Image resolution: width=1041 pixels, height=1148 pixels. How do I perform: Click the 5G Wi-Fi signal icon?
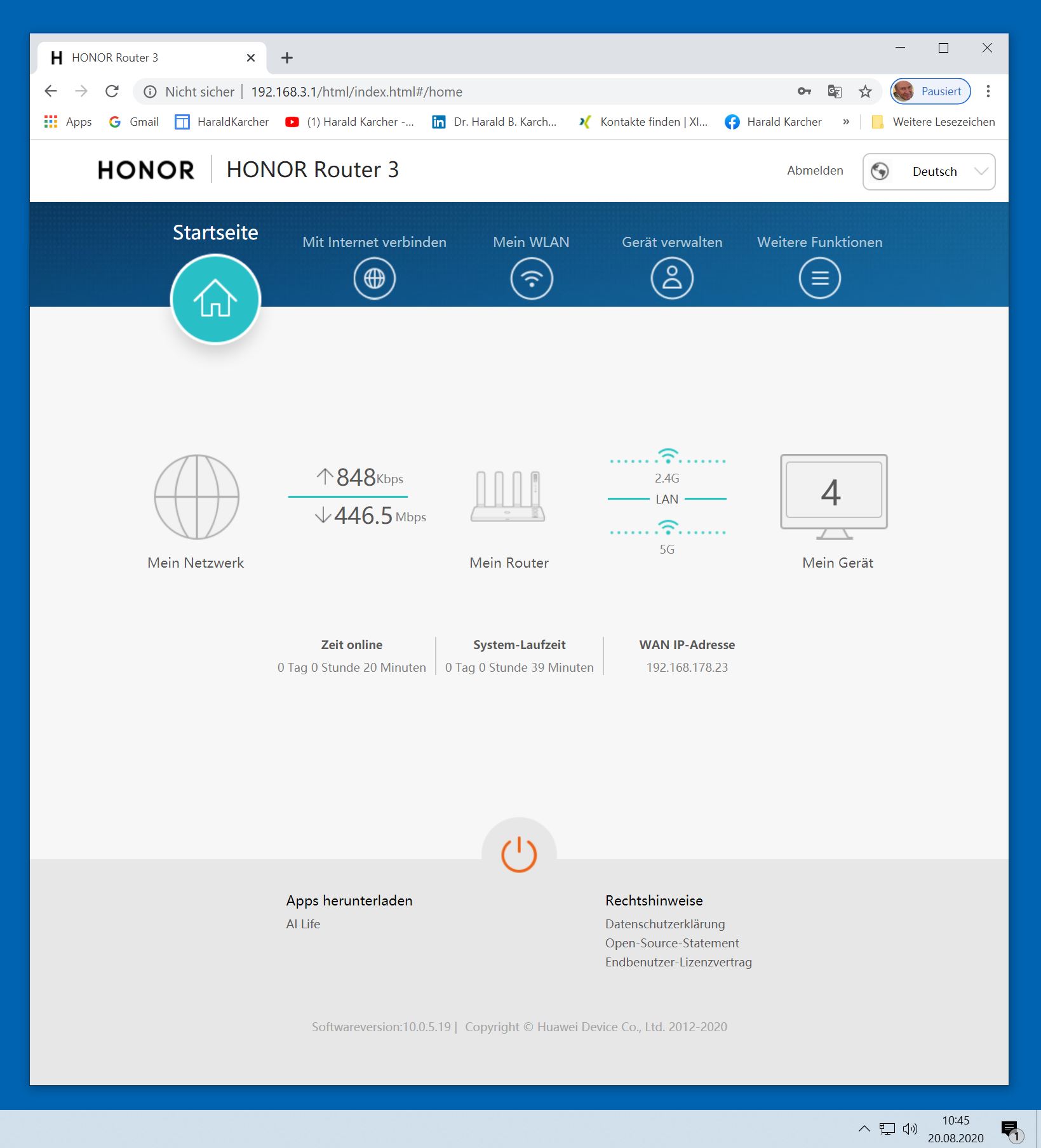point(668,527)
